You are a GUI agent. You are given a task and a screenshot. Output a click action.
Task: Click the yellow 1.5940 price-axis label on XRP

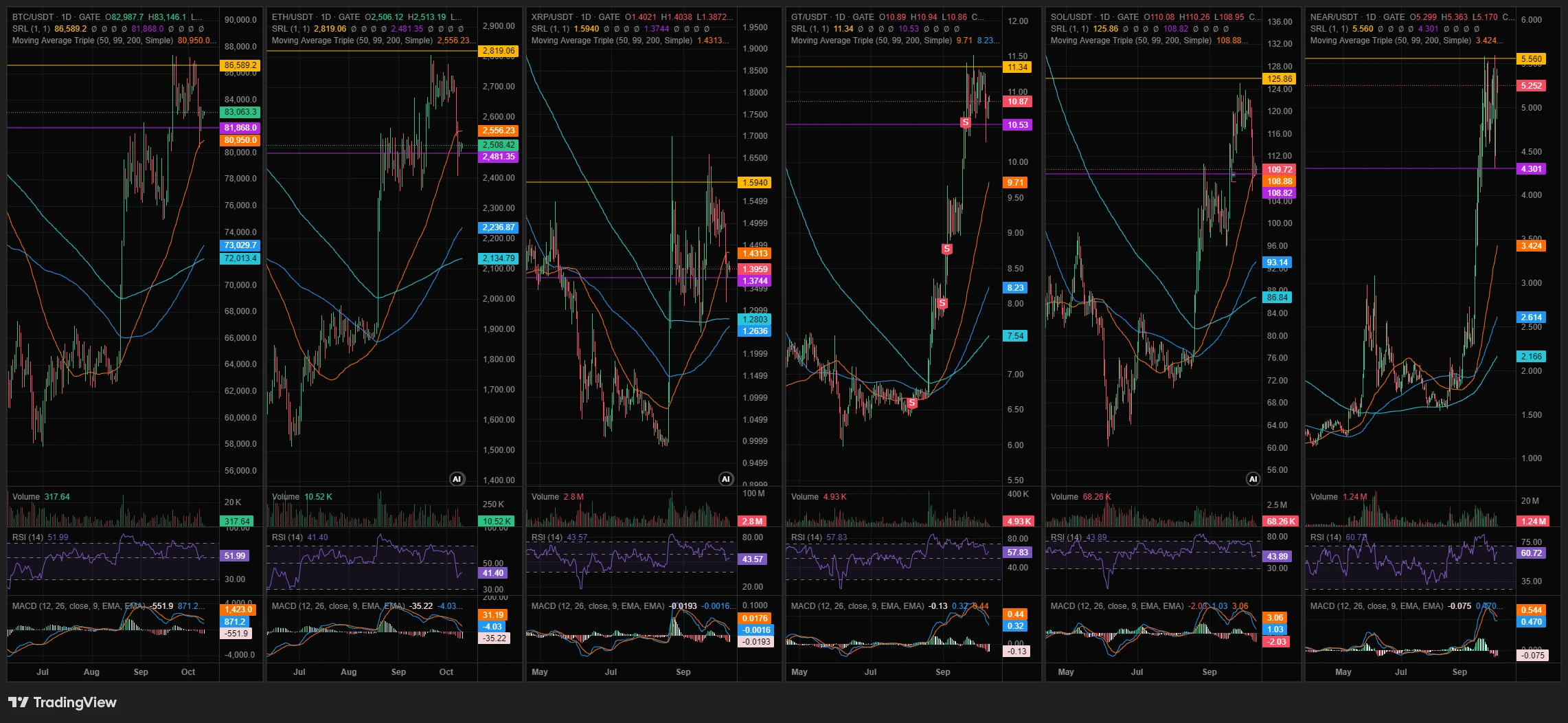coord(755,183)
